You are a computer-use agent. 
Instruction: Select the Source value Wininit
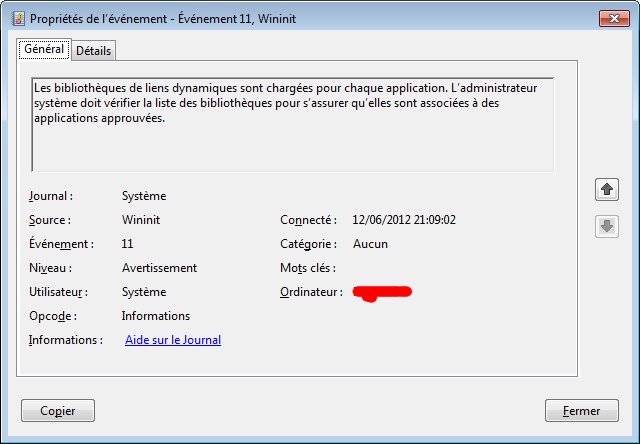tap(141, 220)
